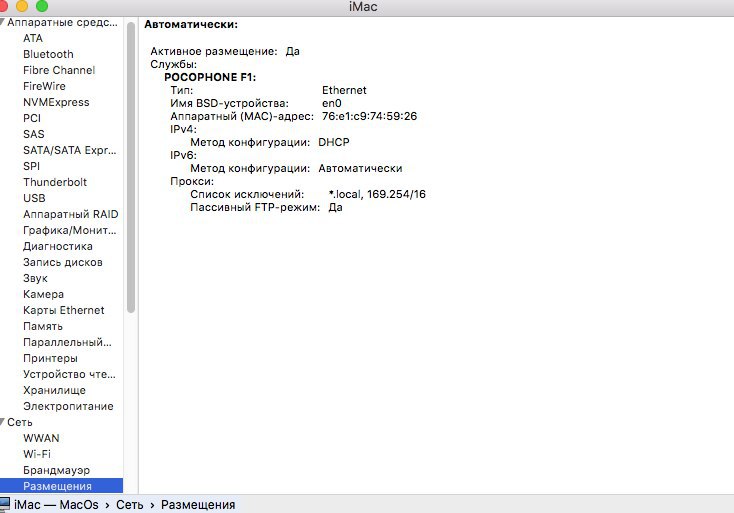Open the Параллельный… entry
734x513 pixels.
pos(67,342)
